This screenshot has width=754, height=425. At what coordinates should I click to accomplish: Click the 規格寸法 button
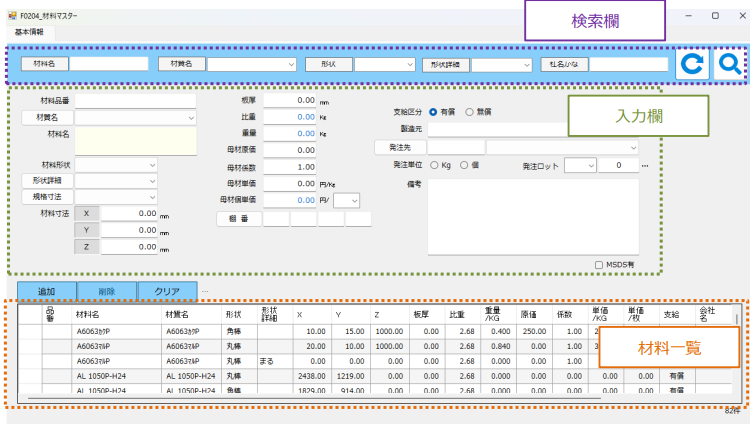(47, 197)
